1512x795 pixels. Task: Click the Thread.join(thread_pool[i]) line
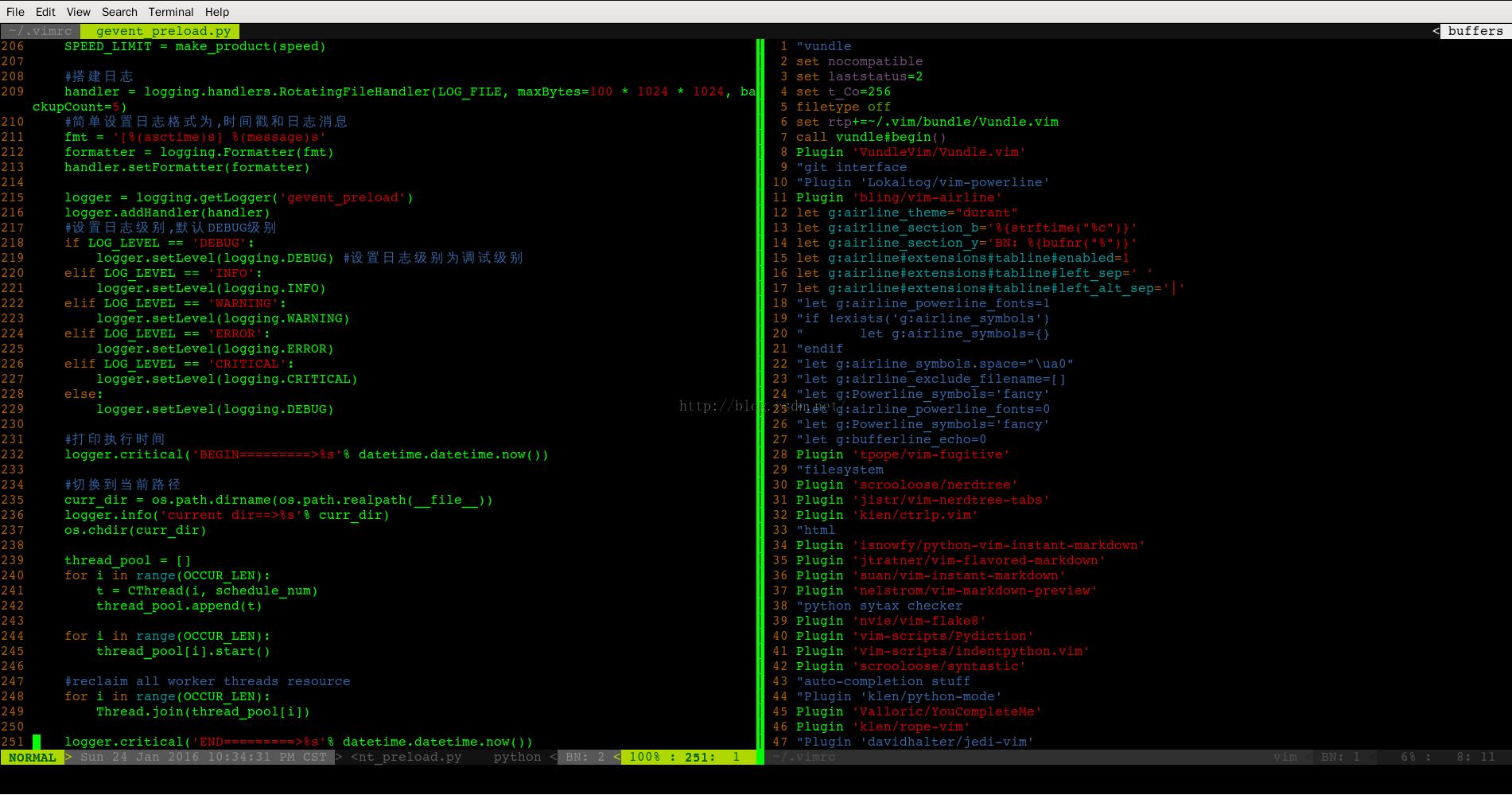[203, 711]
